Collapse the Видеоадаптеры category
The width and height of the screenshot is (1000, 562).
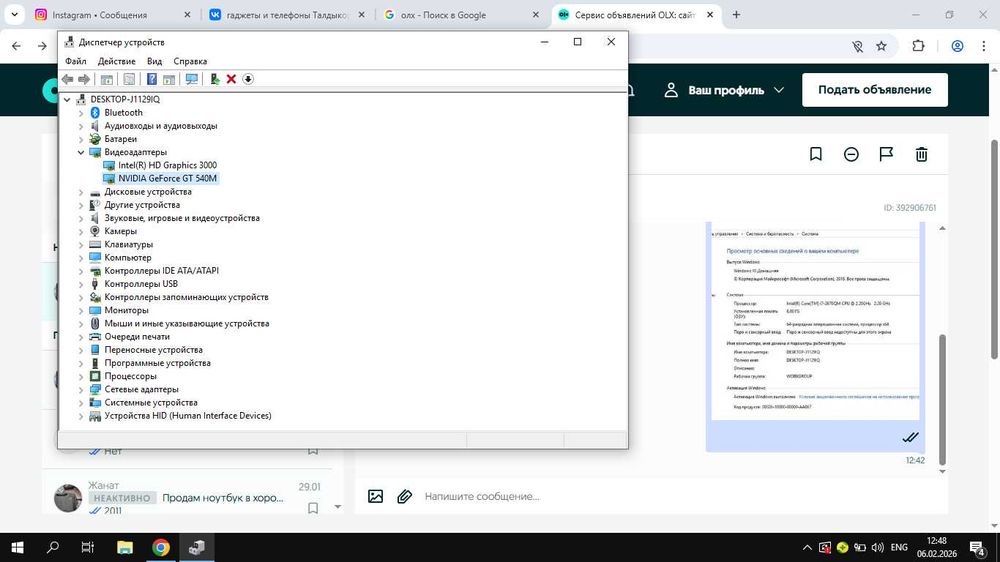click(81, 152)
